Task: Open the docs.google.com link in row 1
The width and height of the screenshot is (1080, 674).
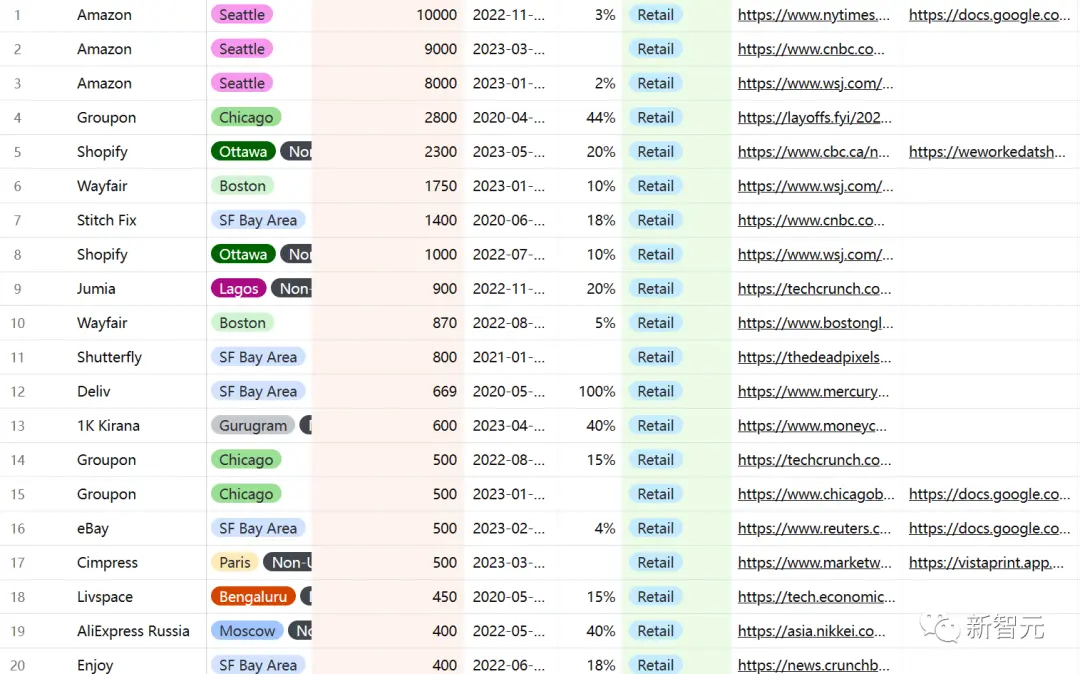Action: coord(989,14)
